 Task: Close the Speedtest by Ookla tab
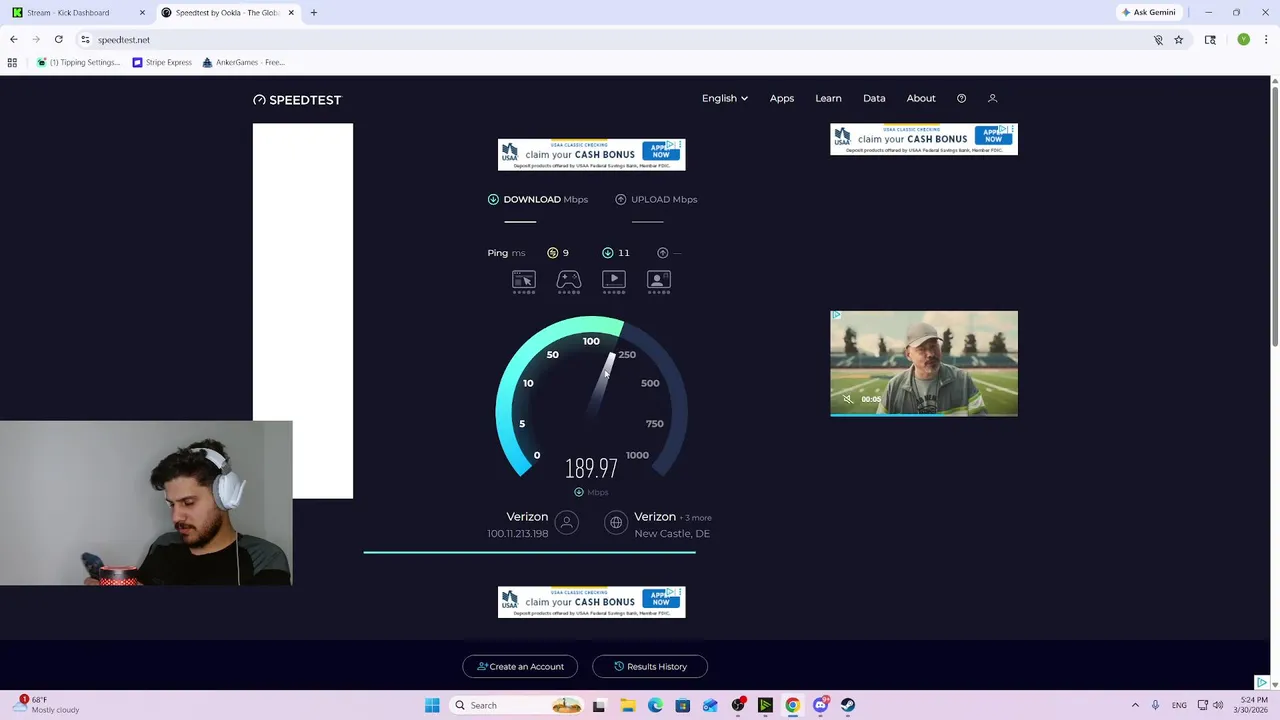click(291, 13)
